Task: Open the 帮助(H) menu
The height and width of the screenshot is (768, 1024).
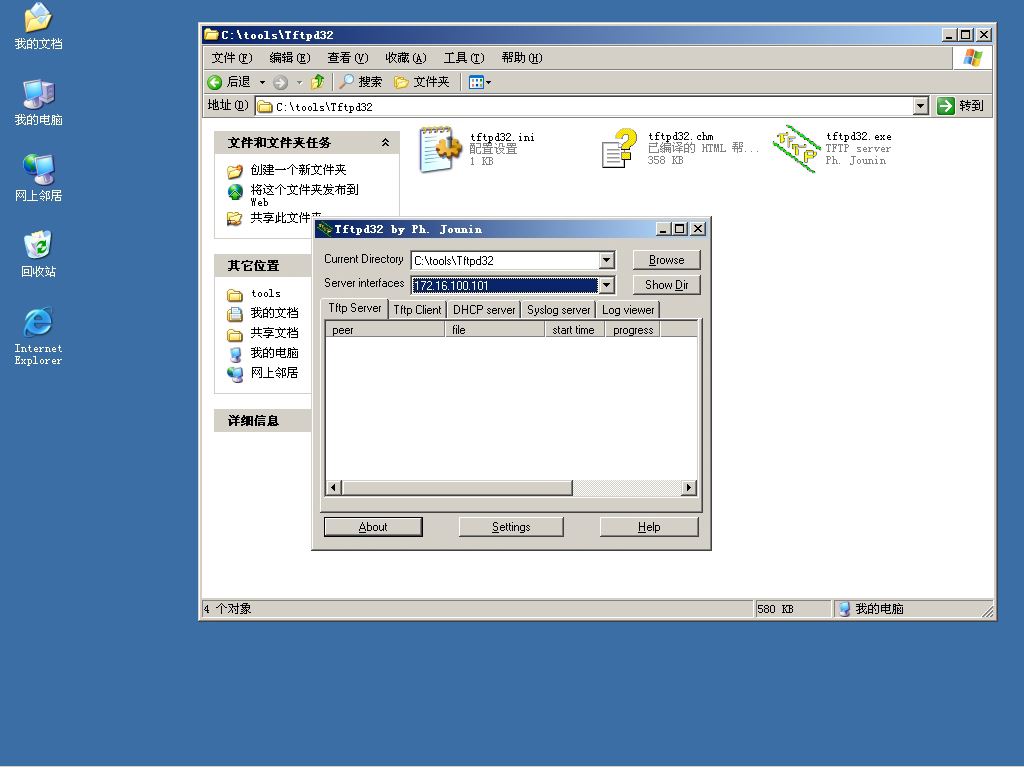Action: [522, 58]
